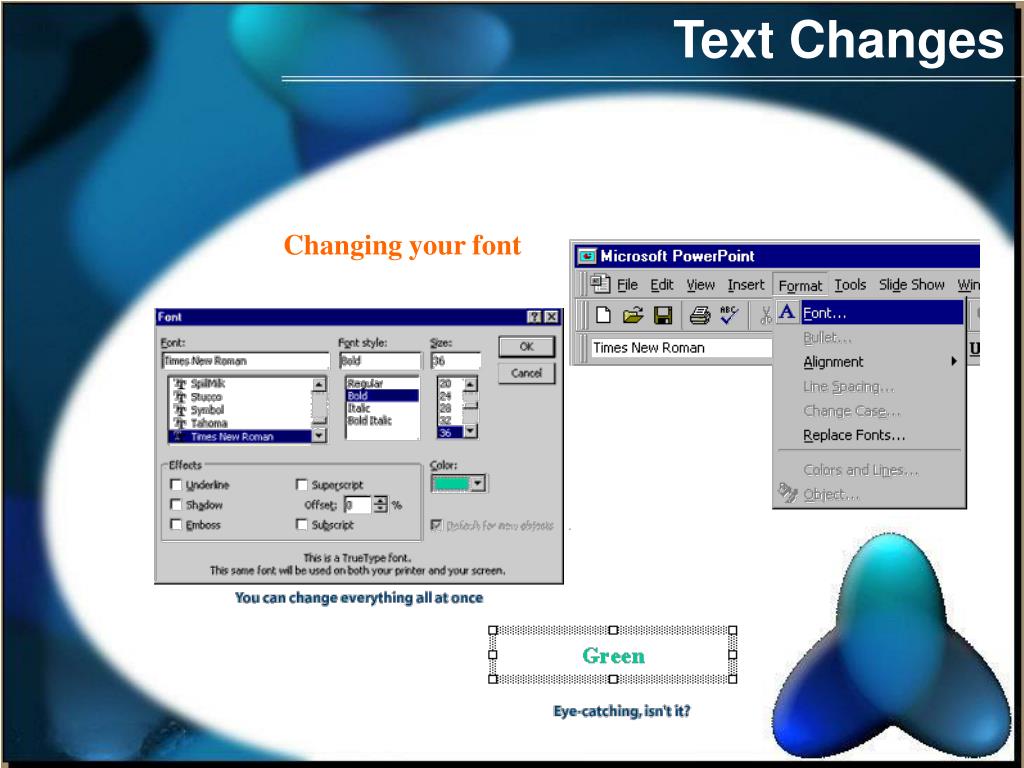Enable the Shadow effect checkbox
Image resolution: width=1024 pixels, height=768 pixels.
[x=176, y=504]
